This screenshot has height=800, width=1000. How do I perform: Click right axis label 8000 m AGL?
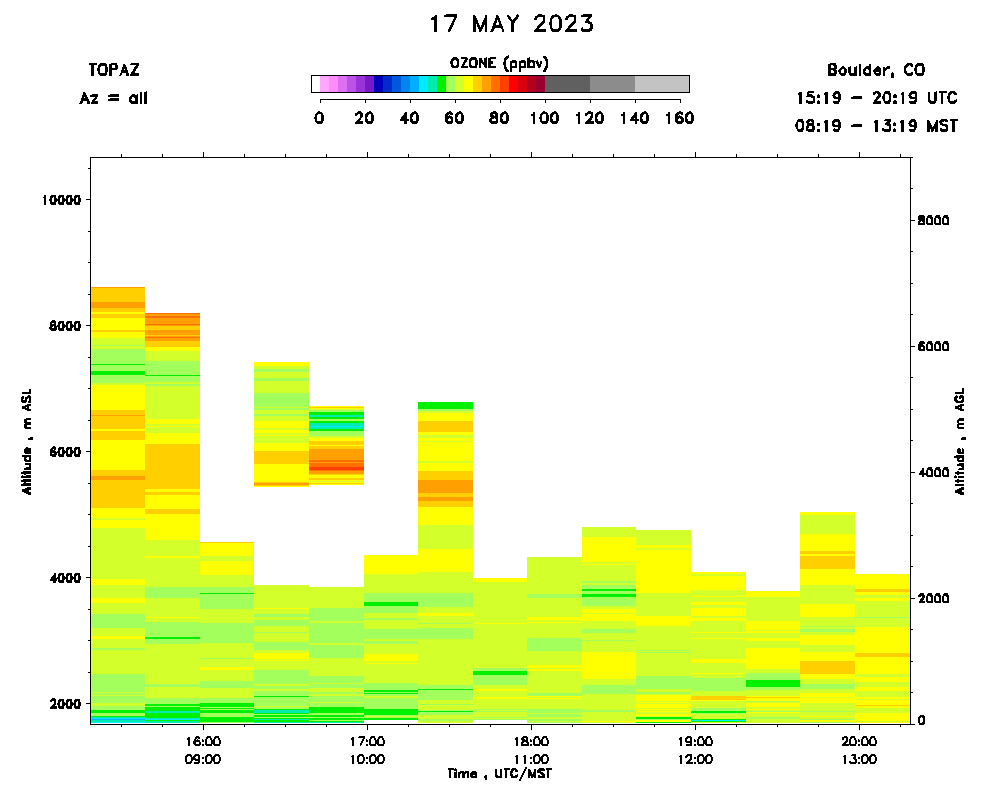click(x=933, y=221)
